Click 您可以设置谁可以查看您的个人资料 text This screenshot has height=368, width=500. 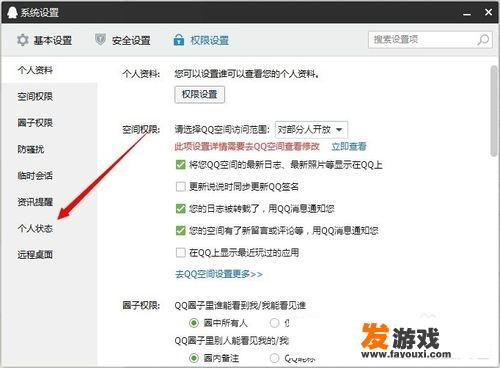tap(247, 74)
